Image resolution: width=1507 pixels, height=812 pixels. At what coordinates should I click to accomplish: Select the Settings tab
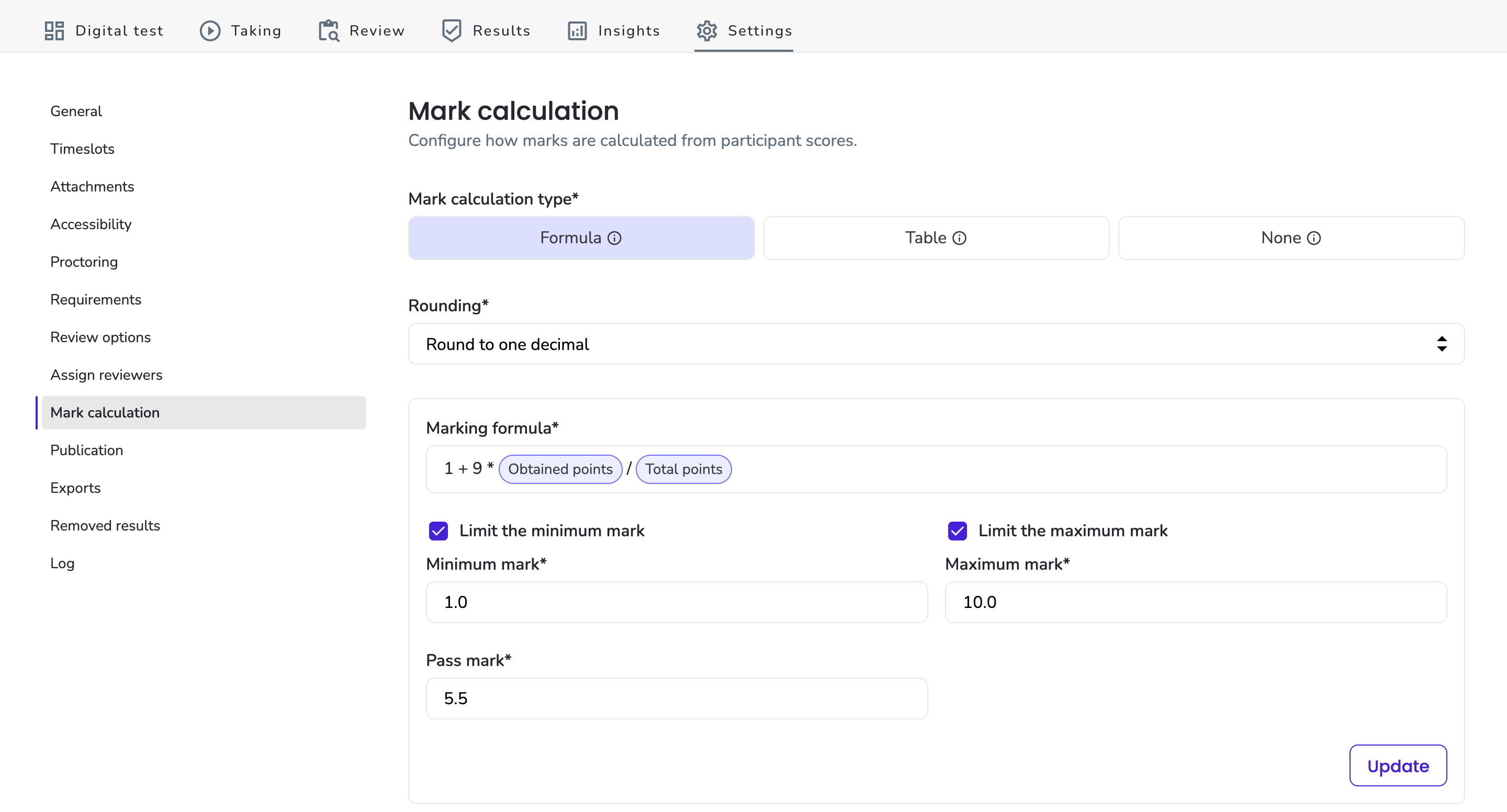[744, 30]
